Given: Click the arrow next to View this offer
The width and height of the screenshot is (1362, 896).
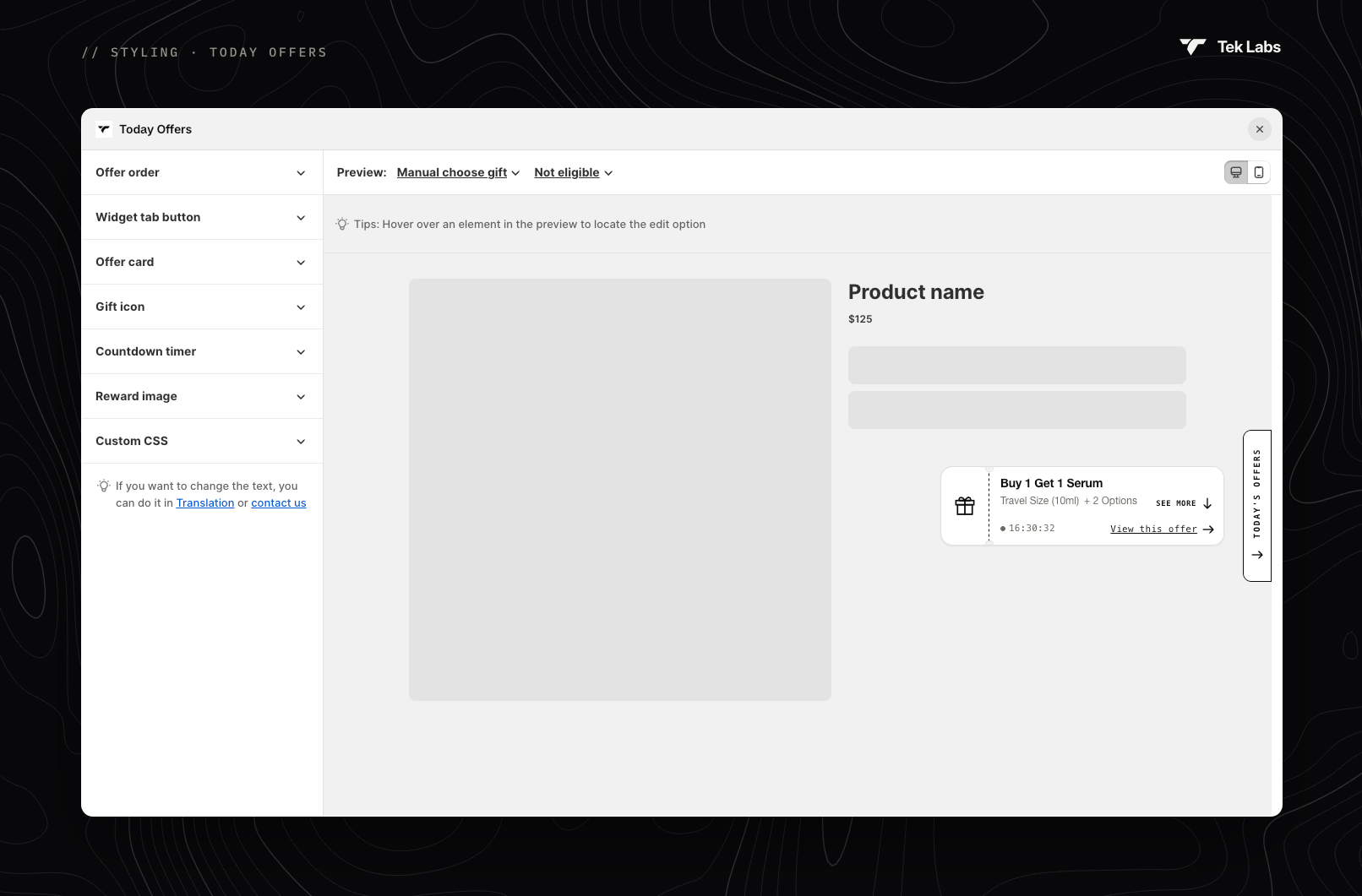Looking at the screenshot, I should point(1208,529).
